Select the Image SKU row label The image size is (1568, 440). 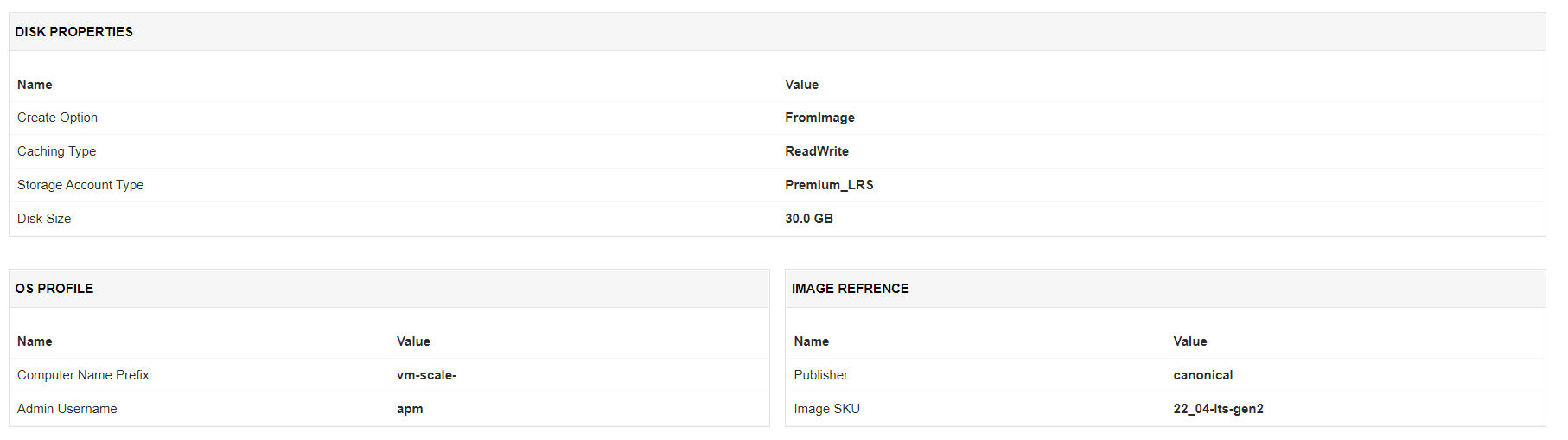pos(826,409)
